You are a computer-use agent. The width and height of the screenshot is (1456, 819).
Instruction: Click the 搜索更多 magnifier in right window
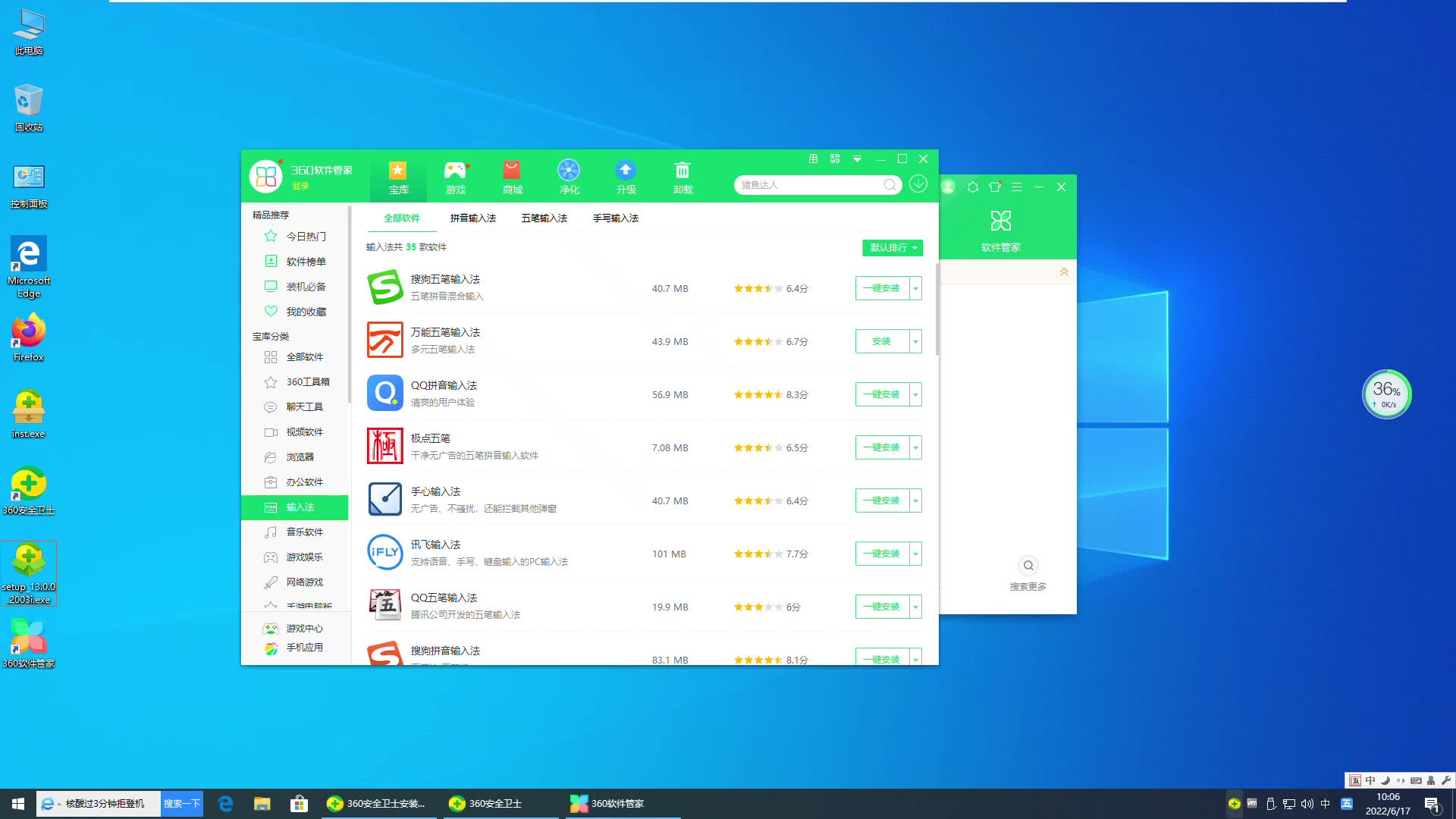[1028, 566]
